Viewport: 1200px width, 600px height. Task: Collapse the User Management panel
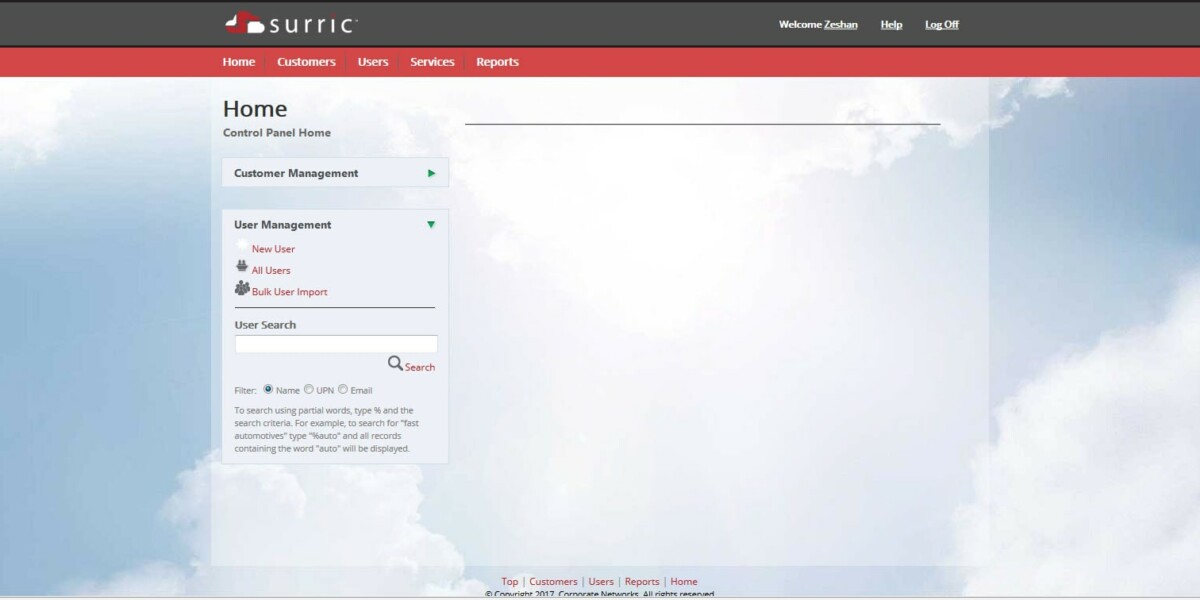(x=430, y=224)
